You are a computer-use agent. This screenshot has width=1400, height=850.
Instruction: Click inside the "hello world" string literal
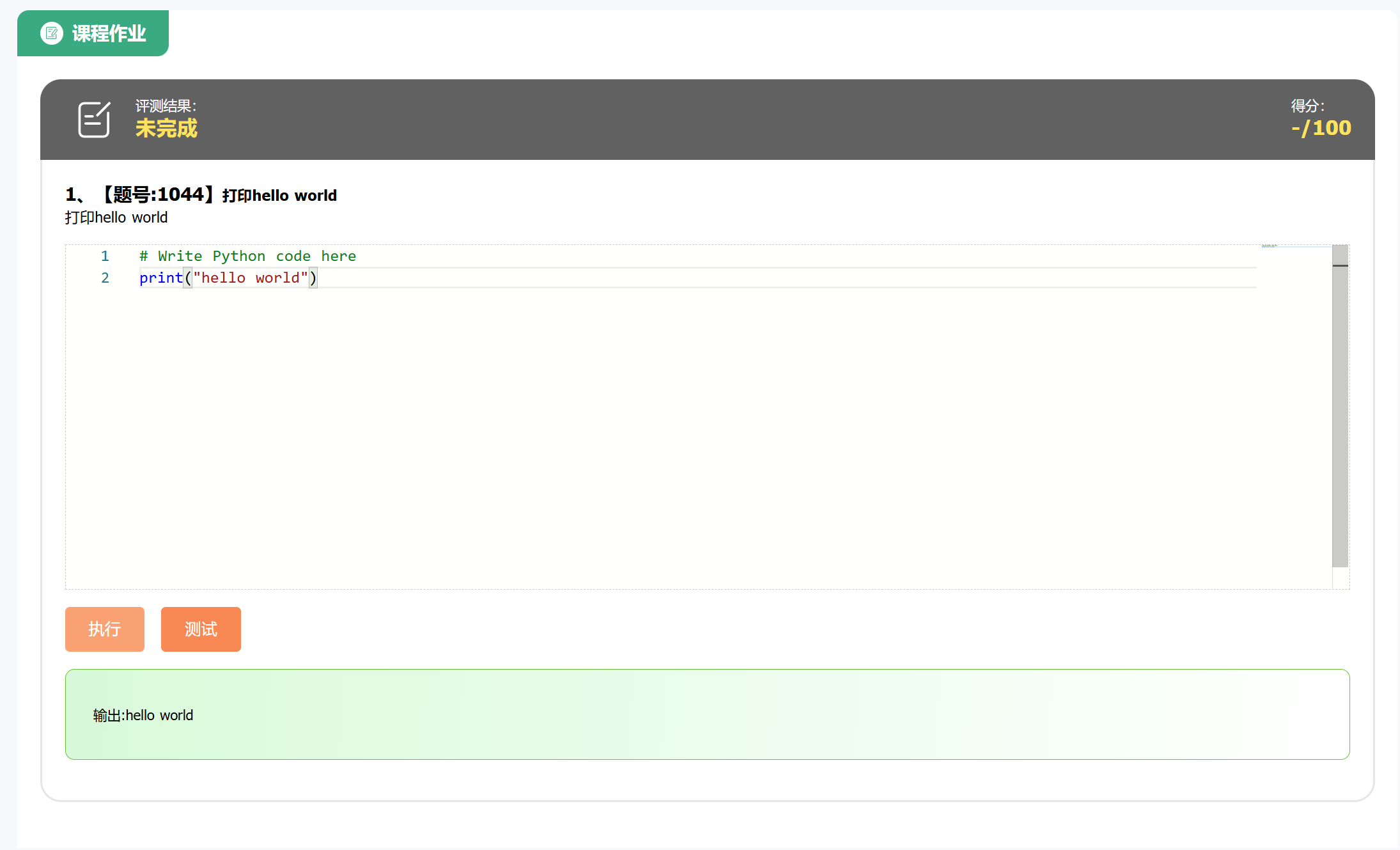point(250,278)
